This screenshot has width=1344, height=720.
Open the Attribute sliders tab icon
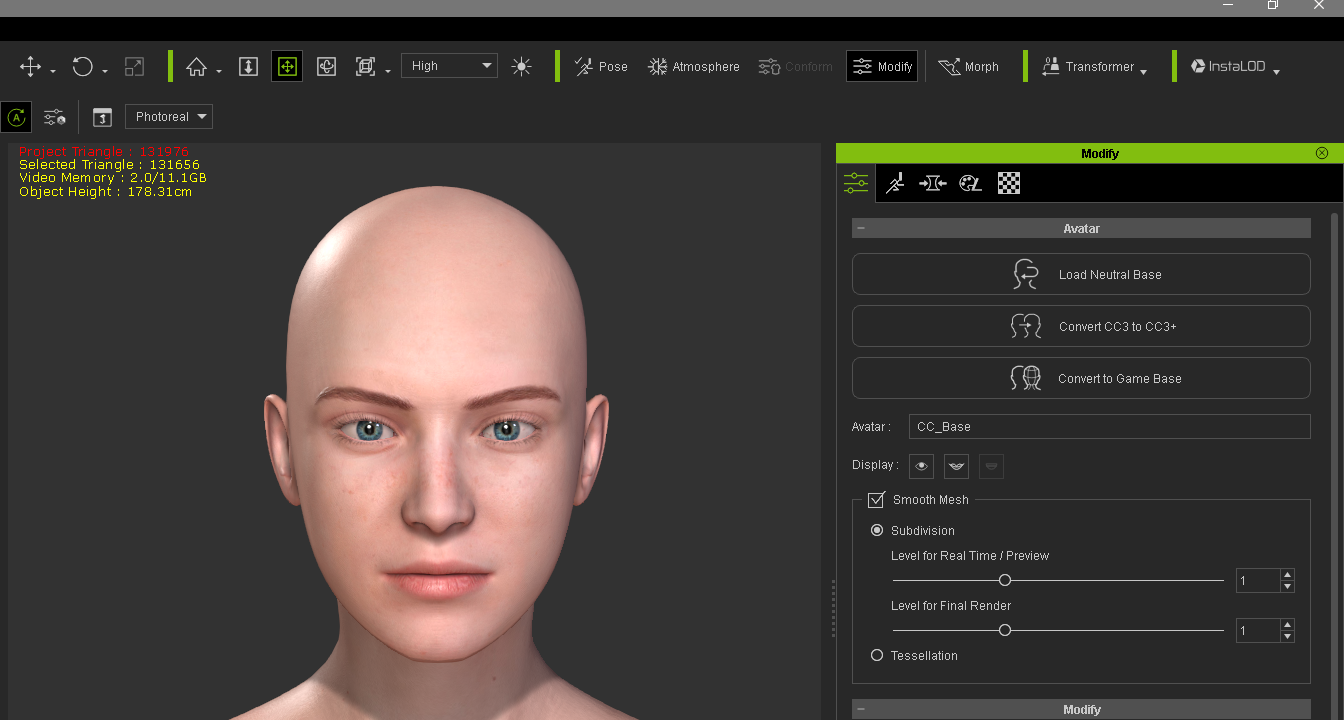(x=856, y=183)
